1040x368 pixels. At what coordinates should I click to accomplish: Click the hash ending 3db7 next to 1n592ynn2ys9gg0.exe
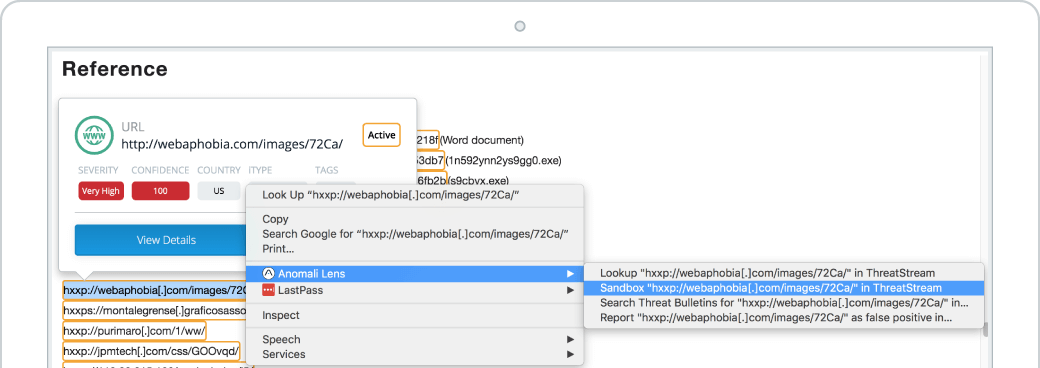point(429,160)
